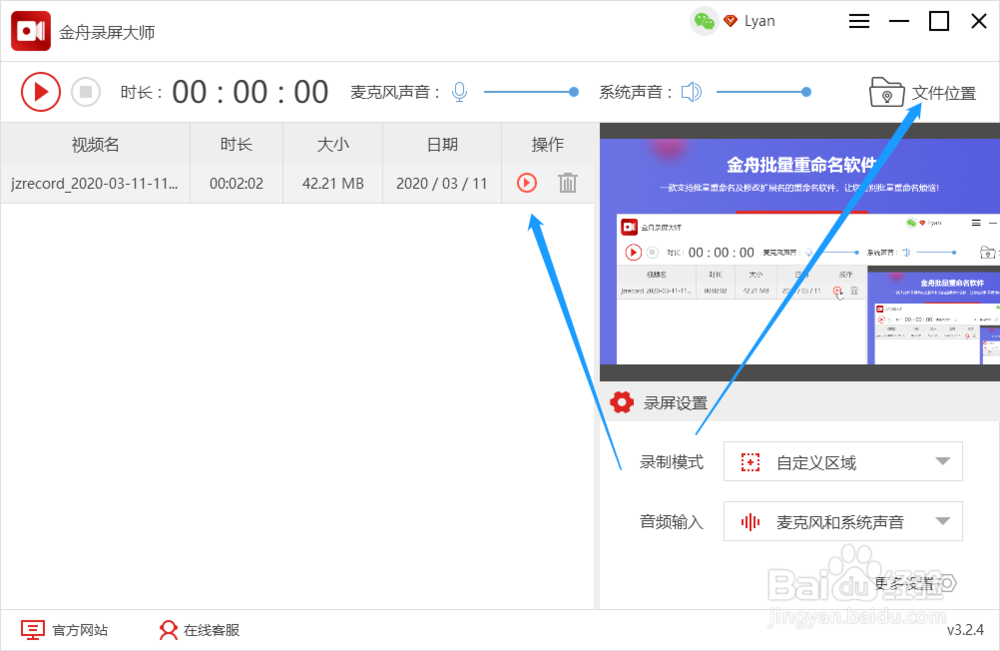Sort by the 日期 column header
This screenshot has height=651, width=1000.
pyautogui.click(x=442, y=144)
